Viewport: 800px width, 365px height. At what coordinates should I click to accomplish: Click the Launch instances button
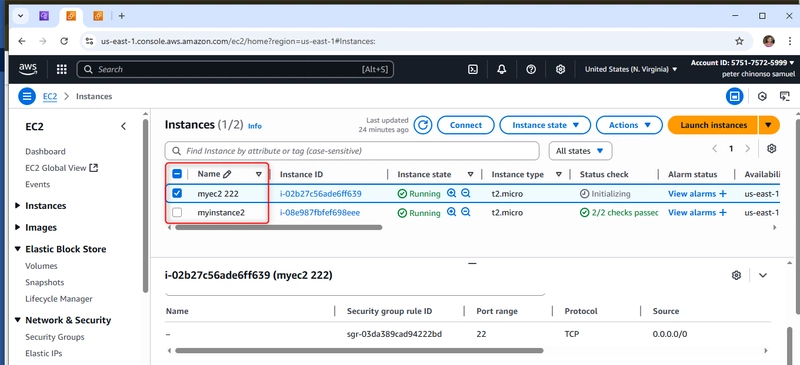pyautogui.click(x=713, y=125)
